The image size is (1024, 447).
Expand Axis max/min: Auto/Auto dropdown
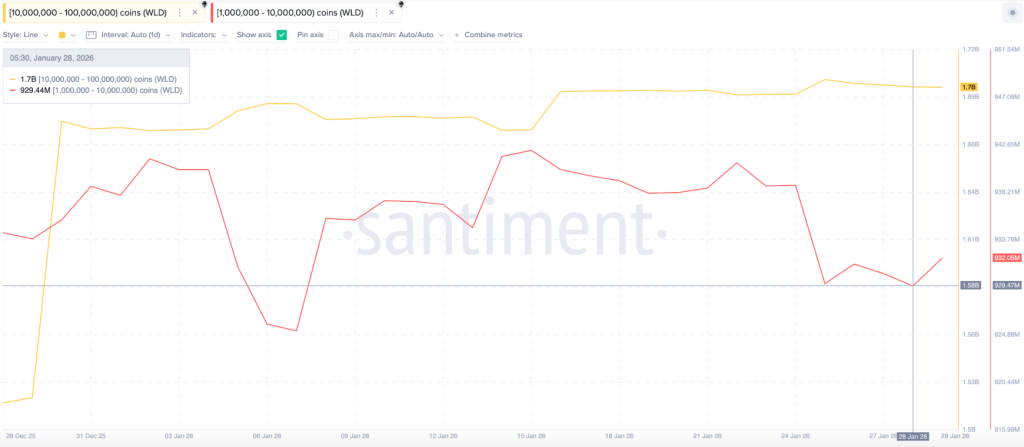pyautogui.click(x=396, y=34)
